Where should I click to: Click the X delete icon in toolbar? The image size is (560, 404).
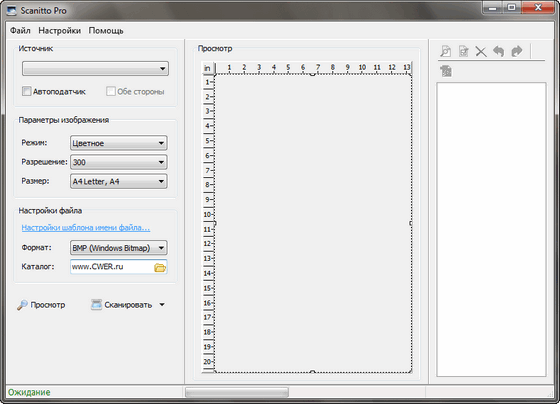(x=481, y=51)
